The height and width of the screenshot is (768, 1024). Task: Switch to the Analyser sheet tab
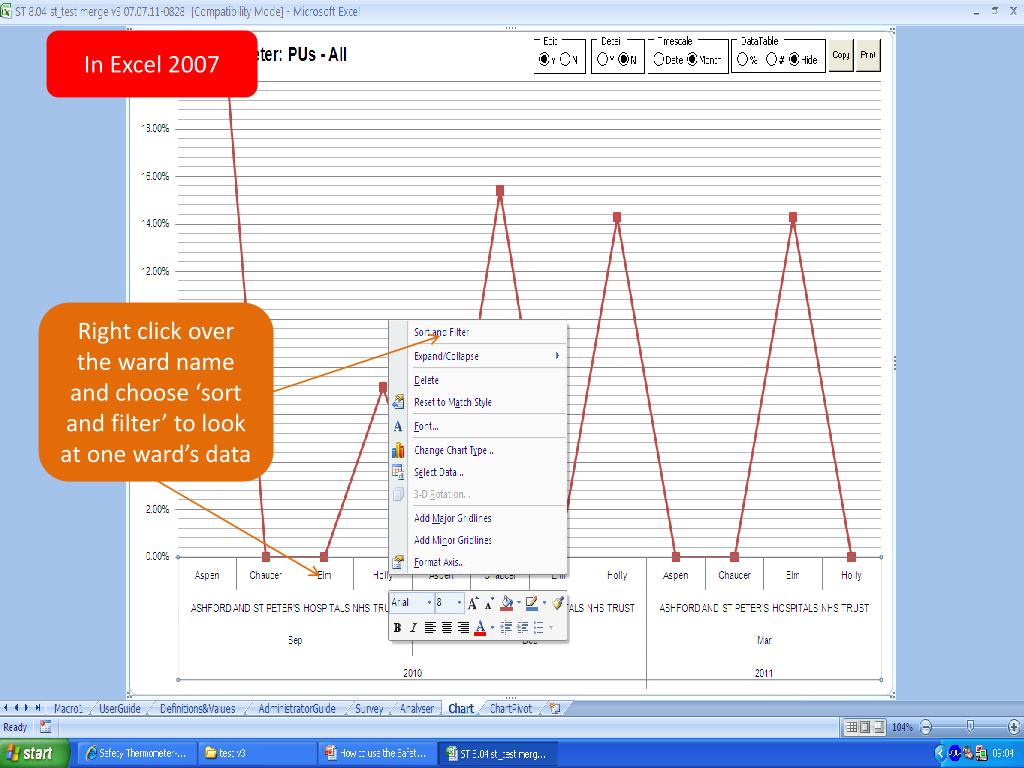417,709
